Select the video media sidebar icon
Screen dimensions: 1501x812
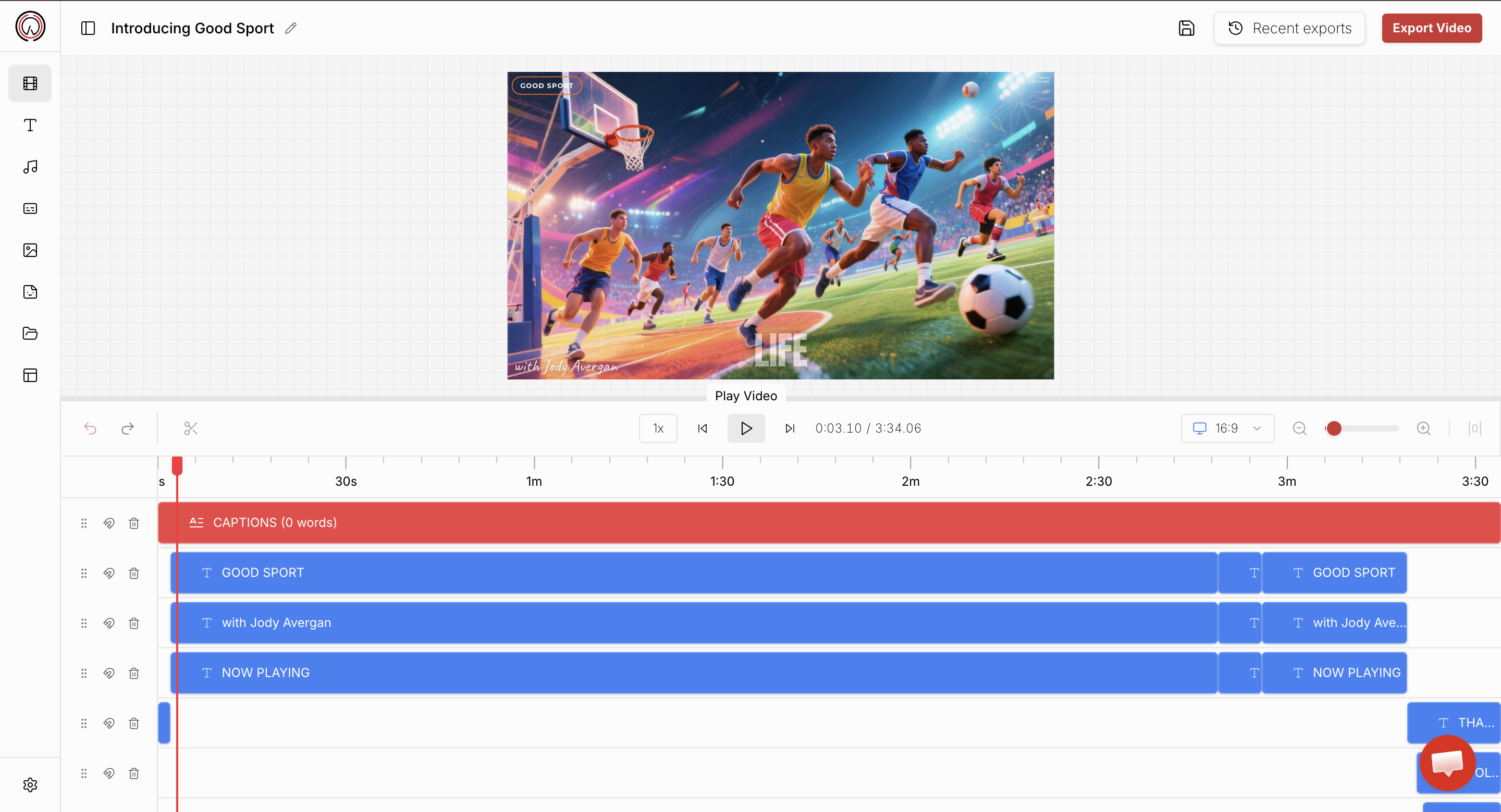(x=30, y=83)
